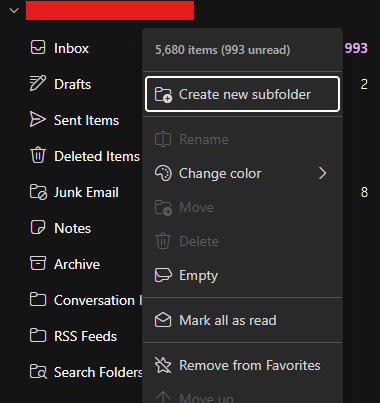
Task: Open the Deleted Items folder
Action: click(97, 156)
